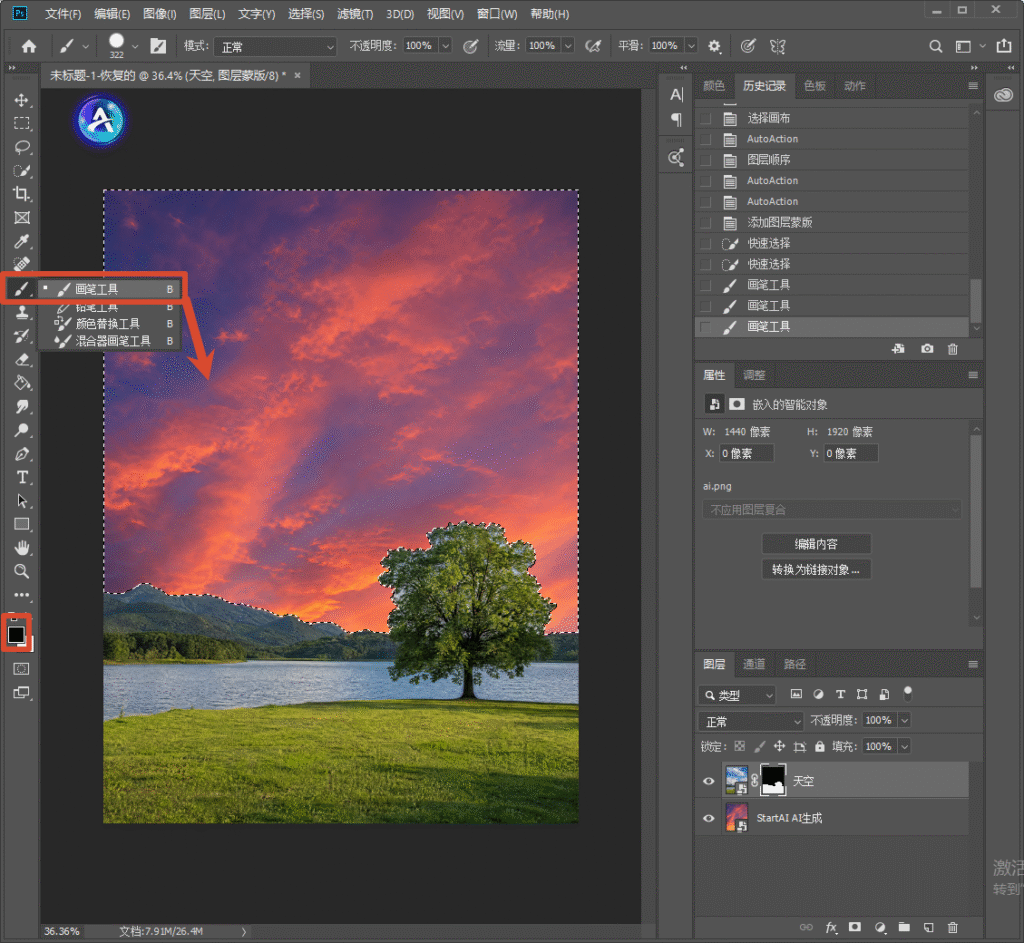
Task: Open the 滤镜(T) menu
Action: tap(355, 14)
